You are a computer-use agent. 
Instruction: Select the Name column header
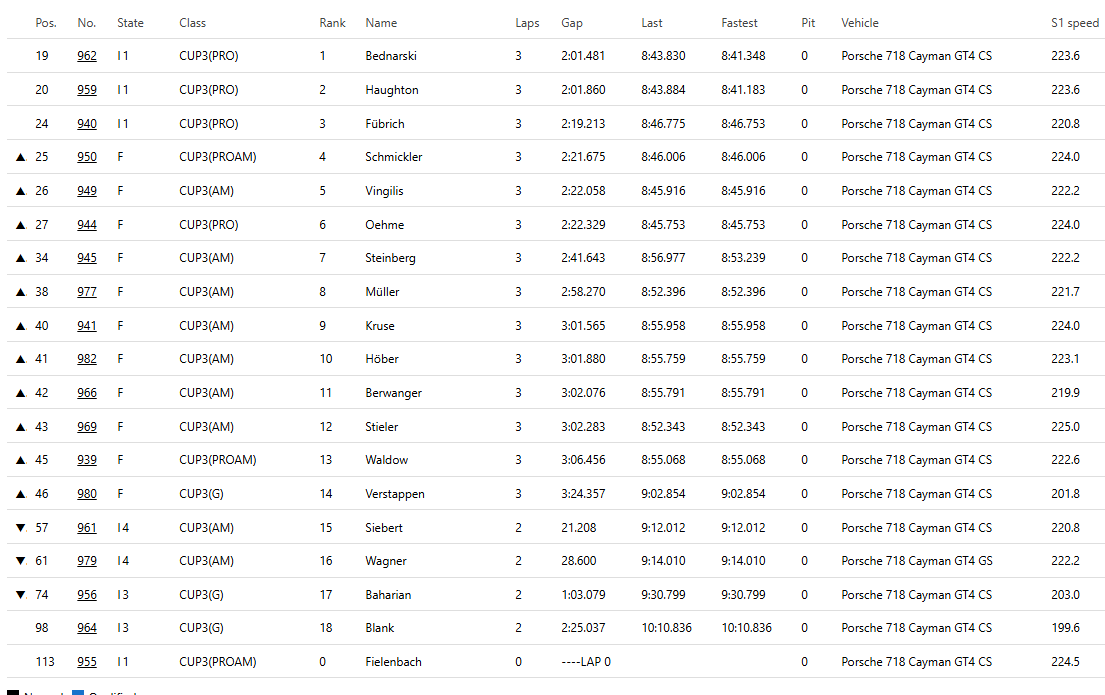pyautogui.click(x=381, y=23)
